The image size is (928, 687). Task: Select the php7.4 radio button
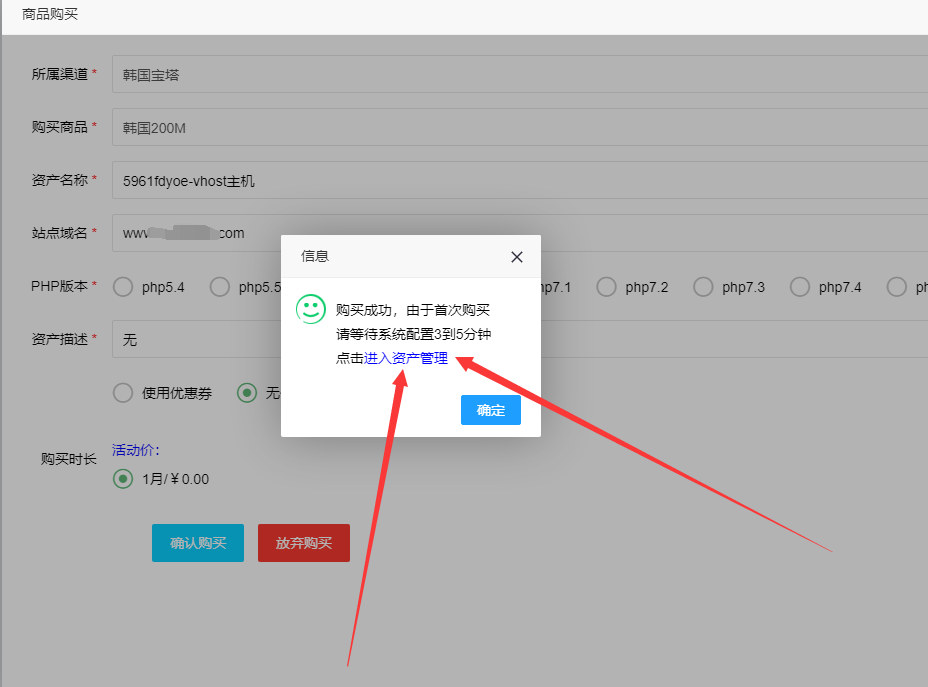coord(799,287)
